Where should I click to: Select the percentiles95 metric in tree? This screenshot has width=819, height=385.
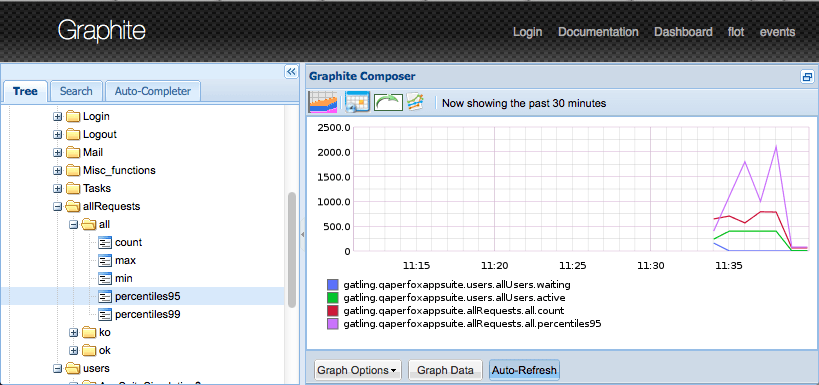coord(148,296)
